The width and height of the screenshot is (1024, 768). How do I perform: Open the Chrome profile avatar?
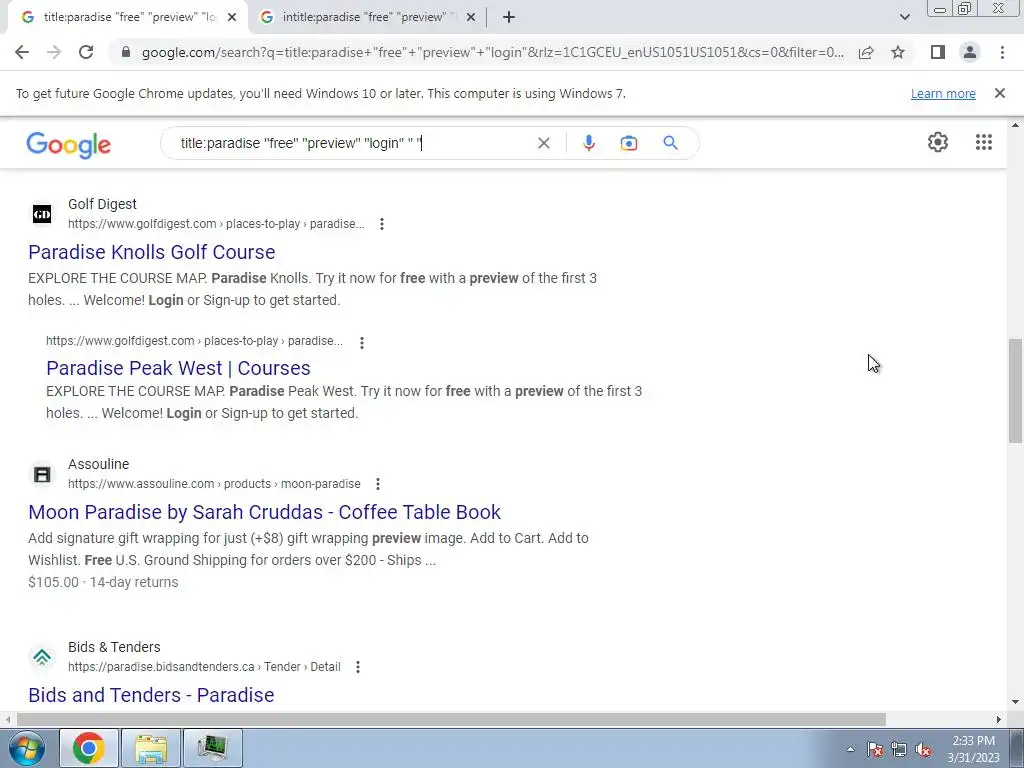pyautogui.click(x=970, y=52)
